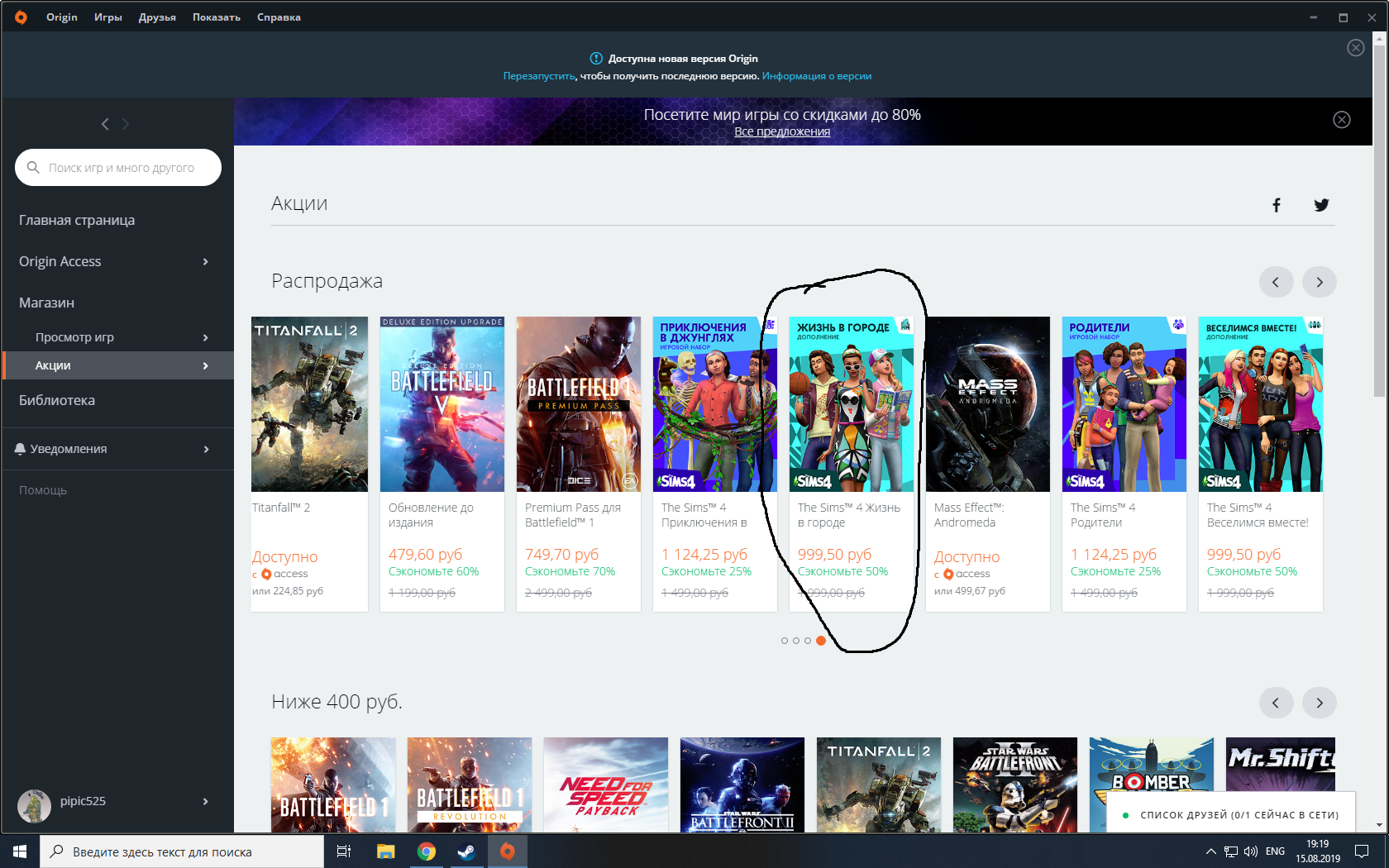Click the Все предложения link
Image resolution: width=1389 pixels, height=868 pixels.
click(x=782, y=131)
